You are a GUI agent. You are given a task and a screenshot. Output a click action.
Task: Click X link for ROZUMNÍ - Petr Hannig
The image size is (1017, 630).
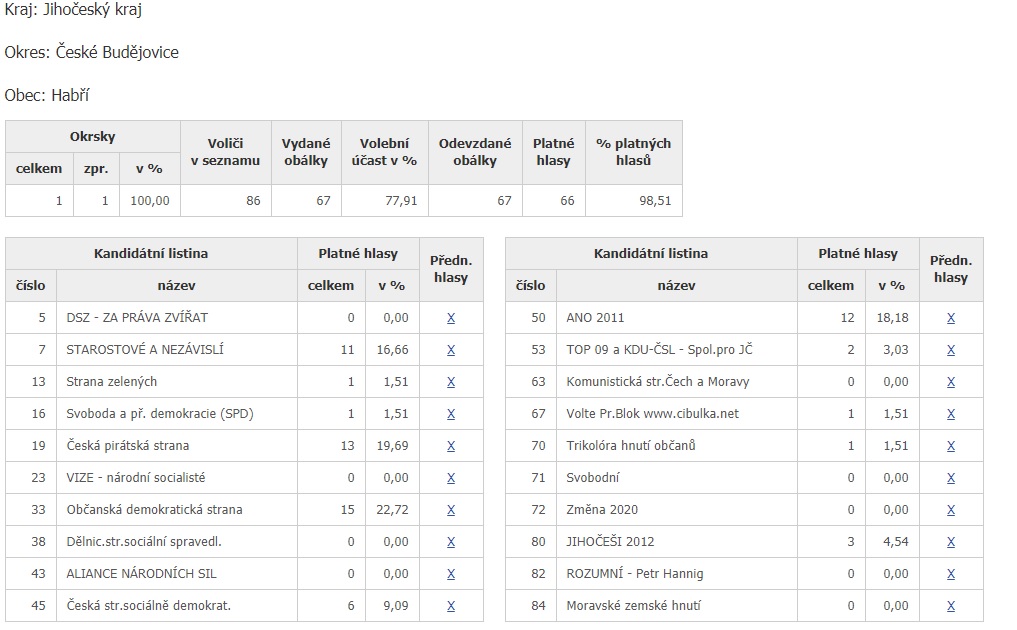(x=951, y=574)
